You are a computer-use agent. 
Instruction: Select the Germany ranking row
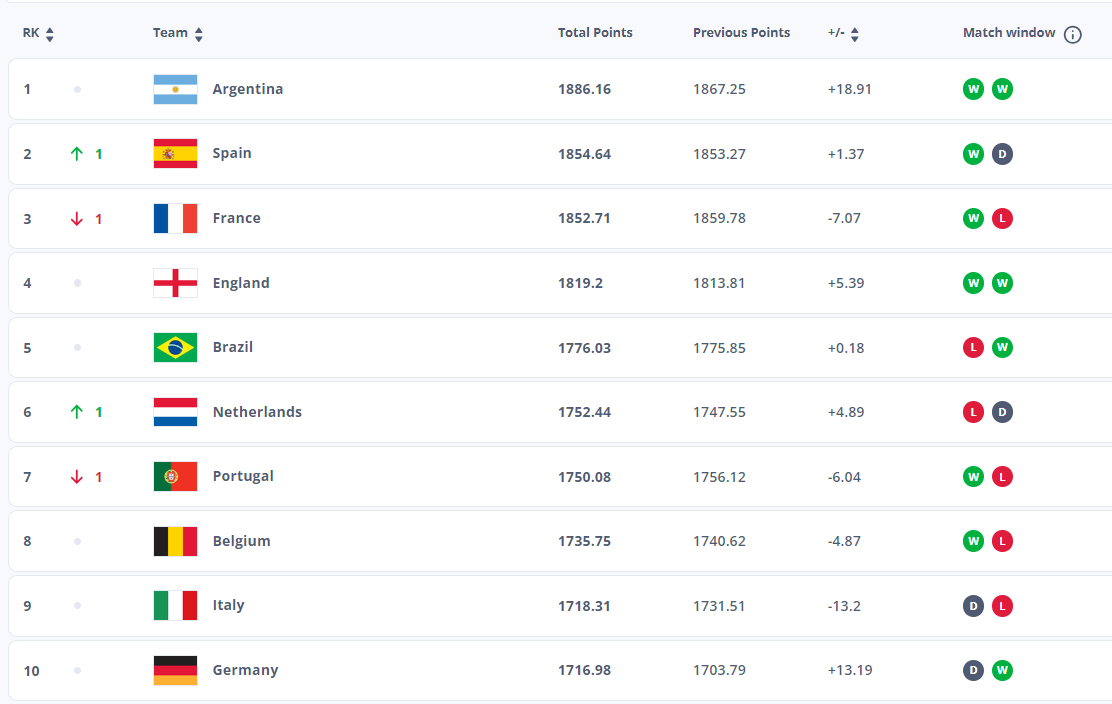tap(560, 670)
